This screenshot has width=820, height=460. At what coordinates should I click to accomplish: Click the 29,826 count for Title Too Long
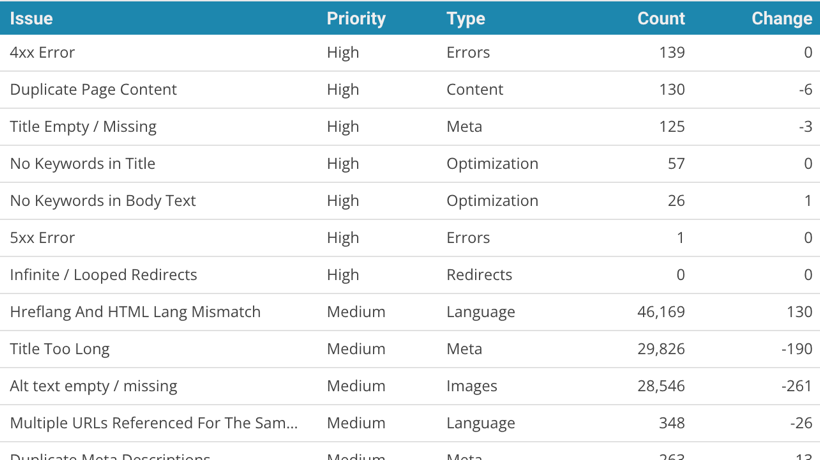point(661,348)
